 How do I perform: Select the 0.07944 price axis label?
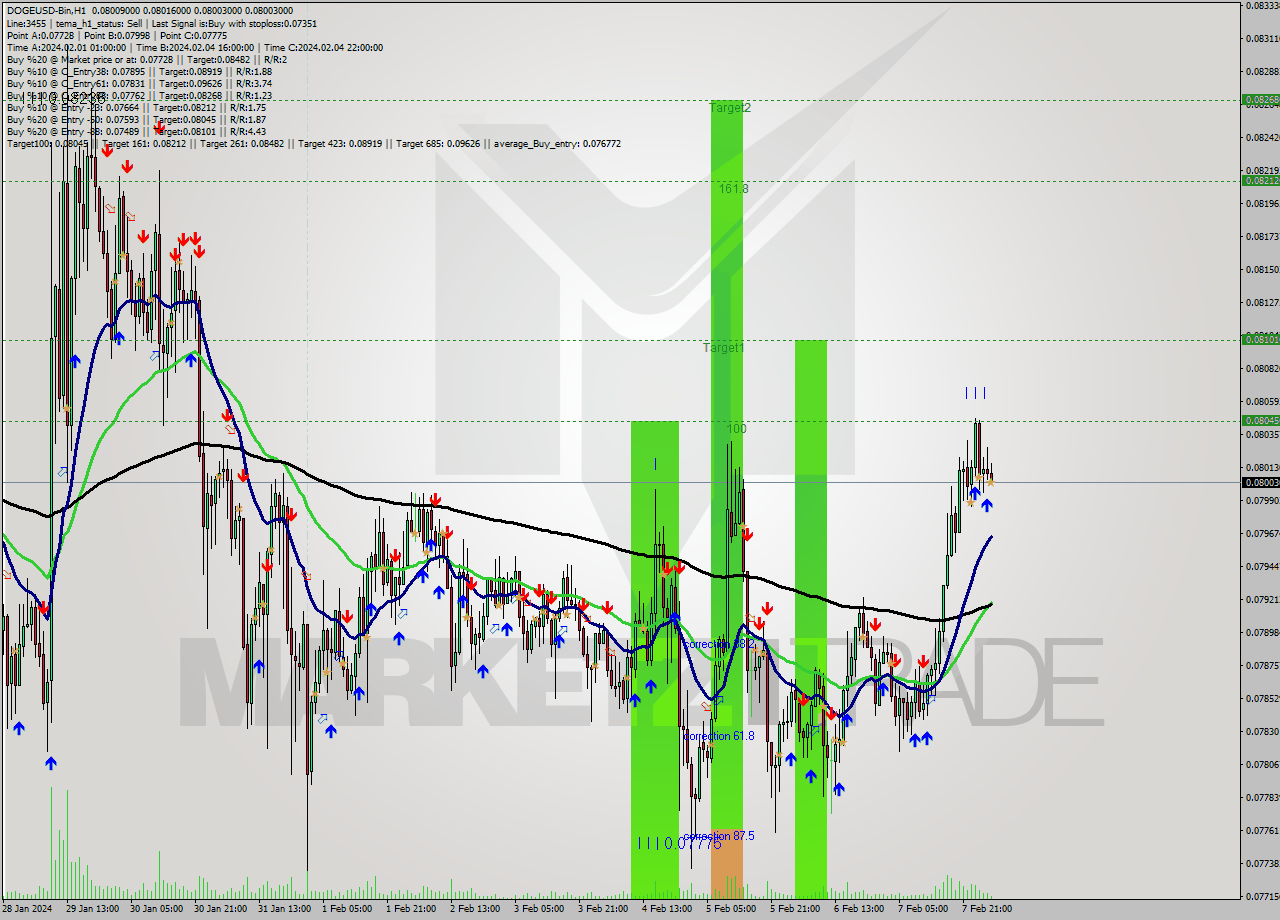[x=1263, y=567]
